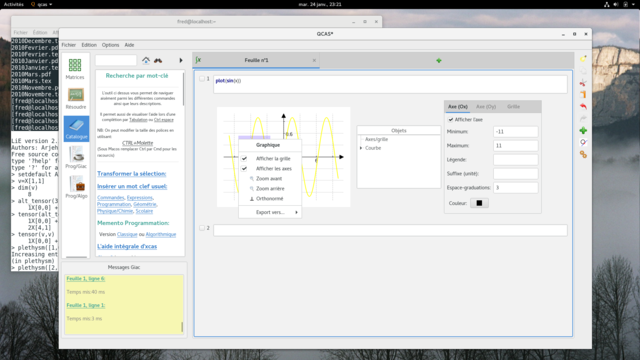The image size is (640, 360).
Task: Open the qcas app menu in top bar
Action: 42,4
